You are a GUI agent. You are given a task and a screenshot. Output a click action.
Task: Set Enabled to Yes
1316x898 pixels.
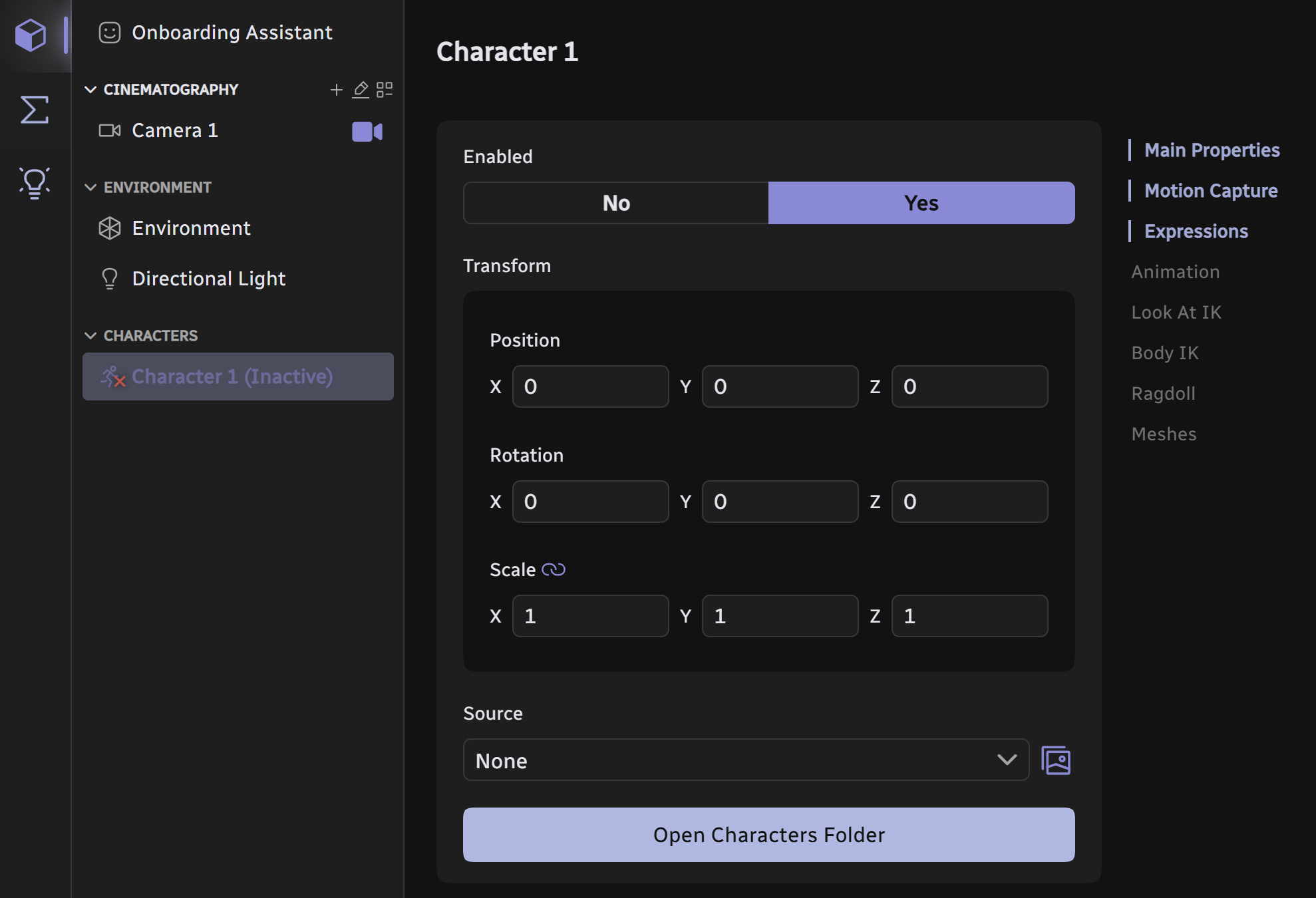[921, 203]
